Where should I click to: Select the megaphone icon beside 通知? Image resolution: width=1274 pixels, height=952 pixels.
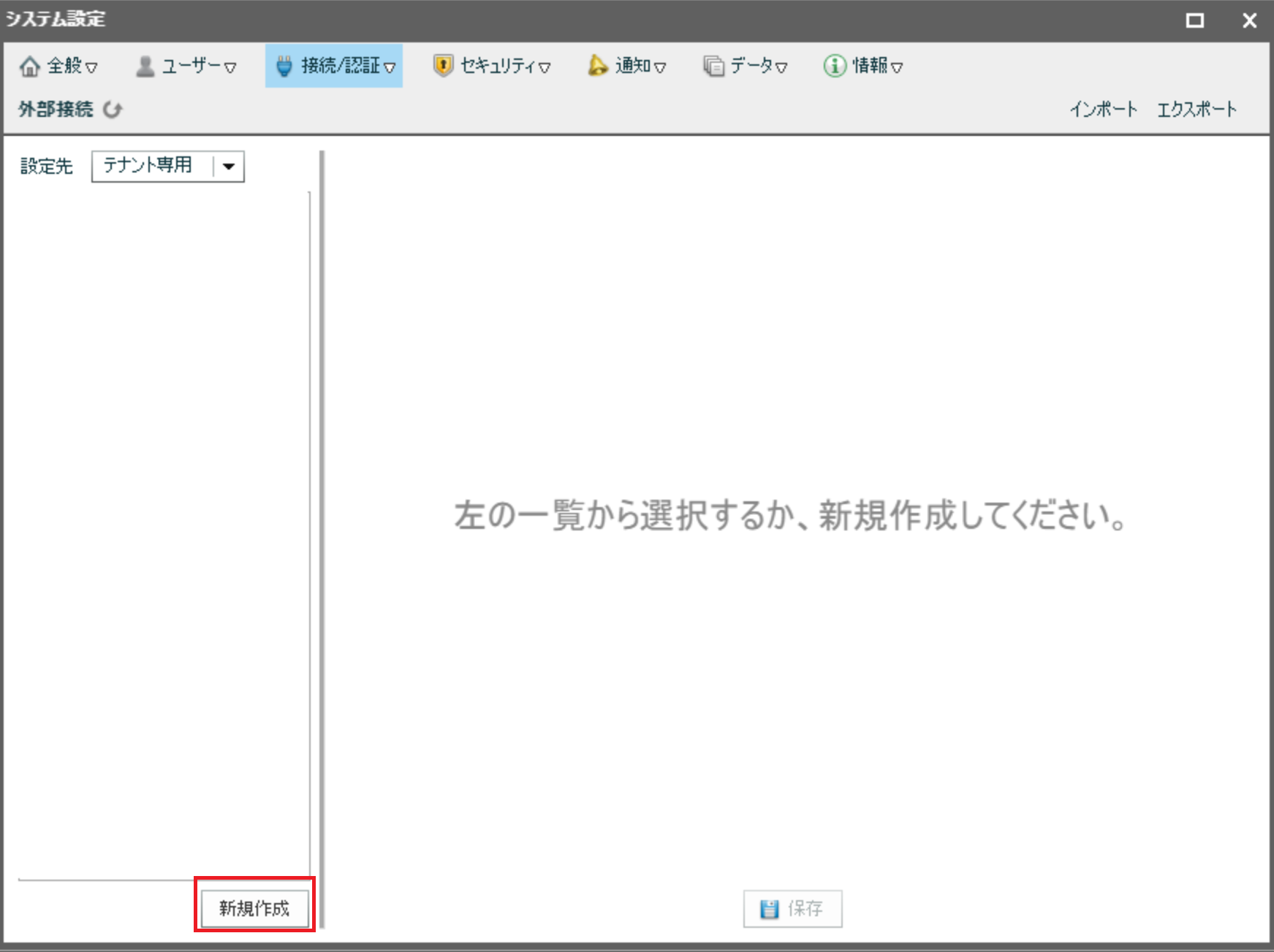click(x=596, y=66)
